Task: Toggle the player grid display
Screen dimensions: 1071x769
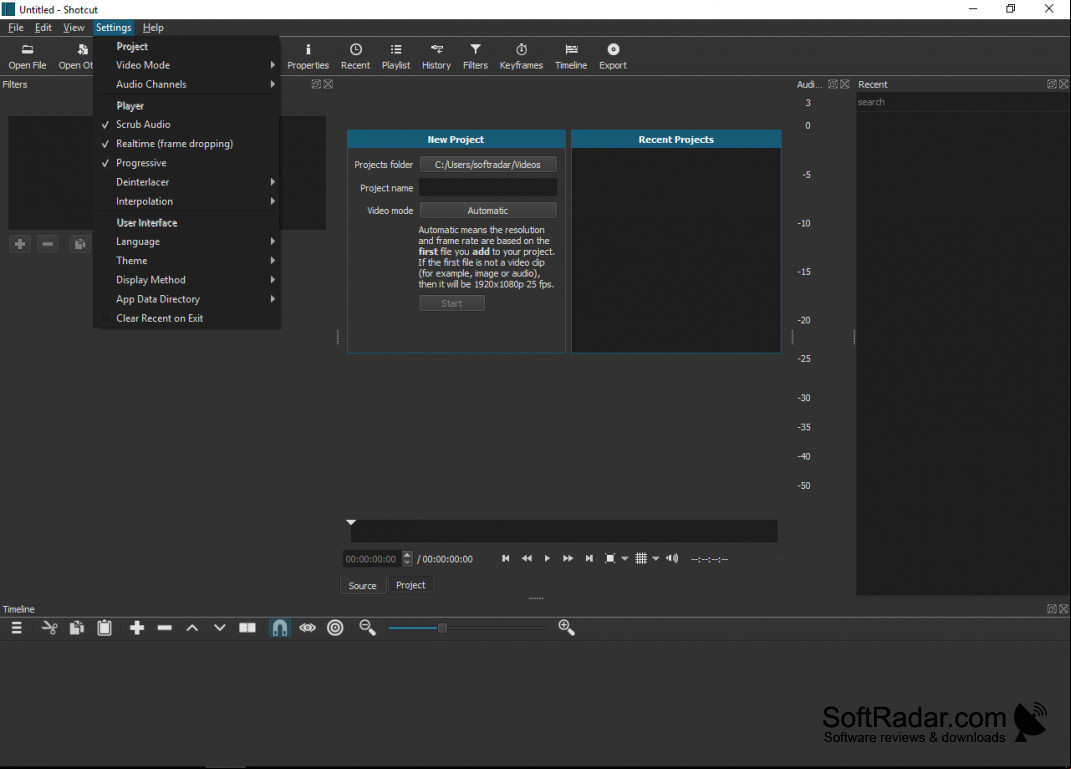Action: coord(641,559)
